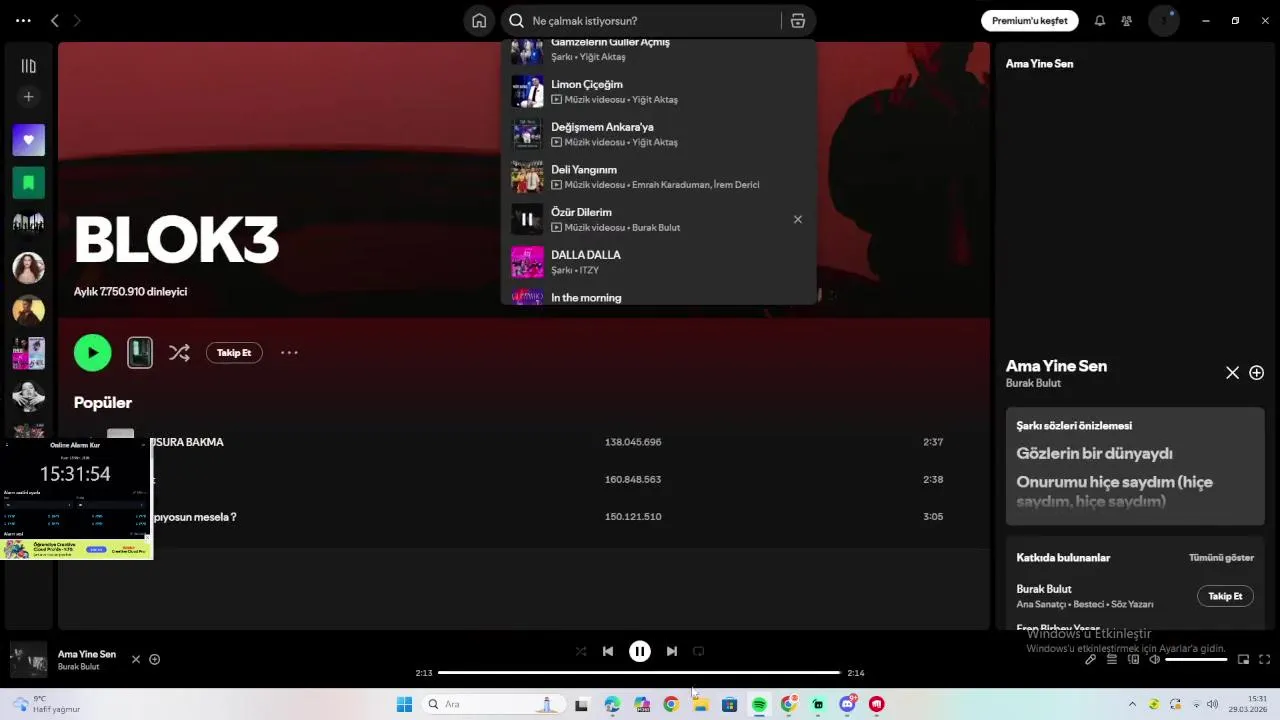Open the album thumbnail next to play button
The height and width of the screenshot is (720, 1280).
point(140,353)
